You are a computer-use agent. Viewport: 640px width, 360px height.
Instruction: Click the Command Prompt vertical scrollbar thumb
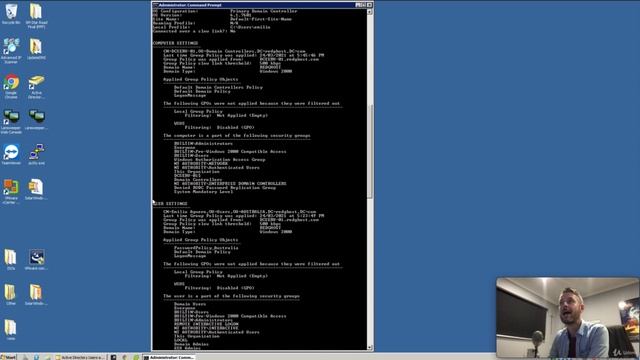click(370, 151)
